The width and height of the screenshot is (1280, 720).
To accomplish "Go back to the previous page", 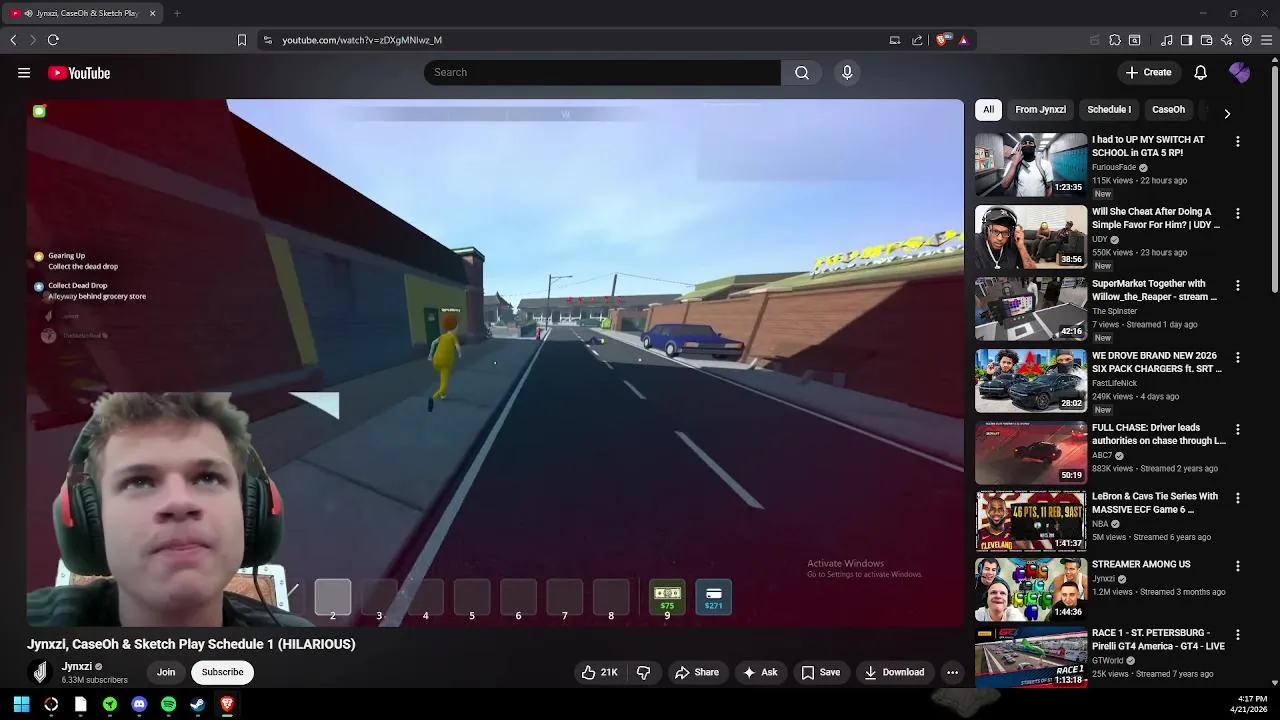I will coord(13,40).
